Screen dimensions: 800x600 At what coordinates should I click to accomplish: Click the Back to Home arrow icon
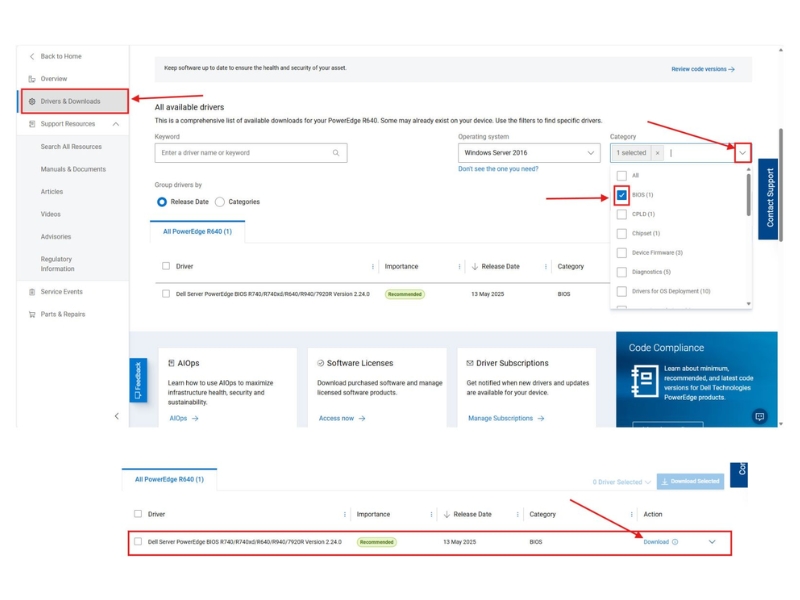32,56
